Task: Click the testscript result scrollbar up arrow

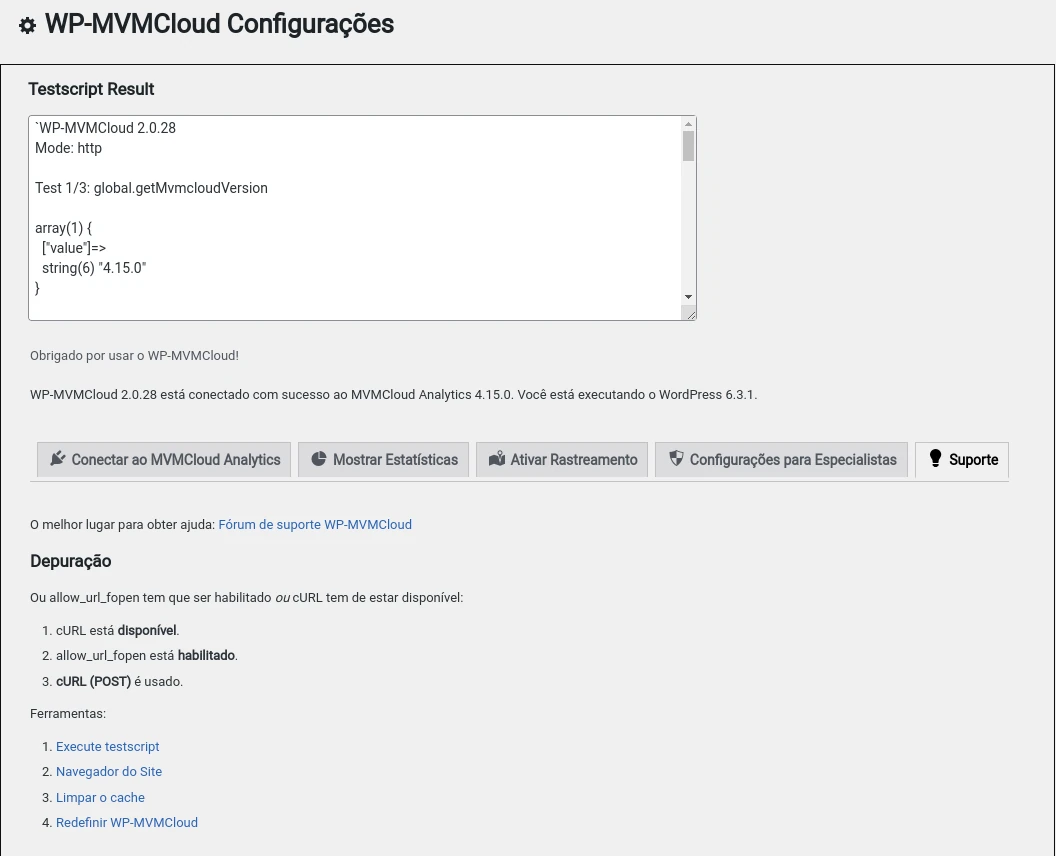Action: pyautogui.click(x=688, y=124)
